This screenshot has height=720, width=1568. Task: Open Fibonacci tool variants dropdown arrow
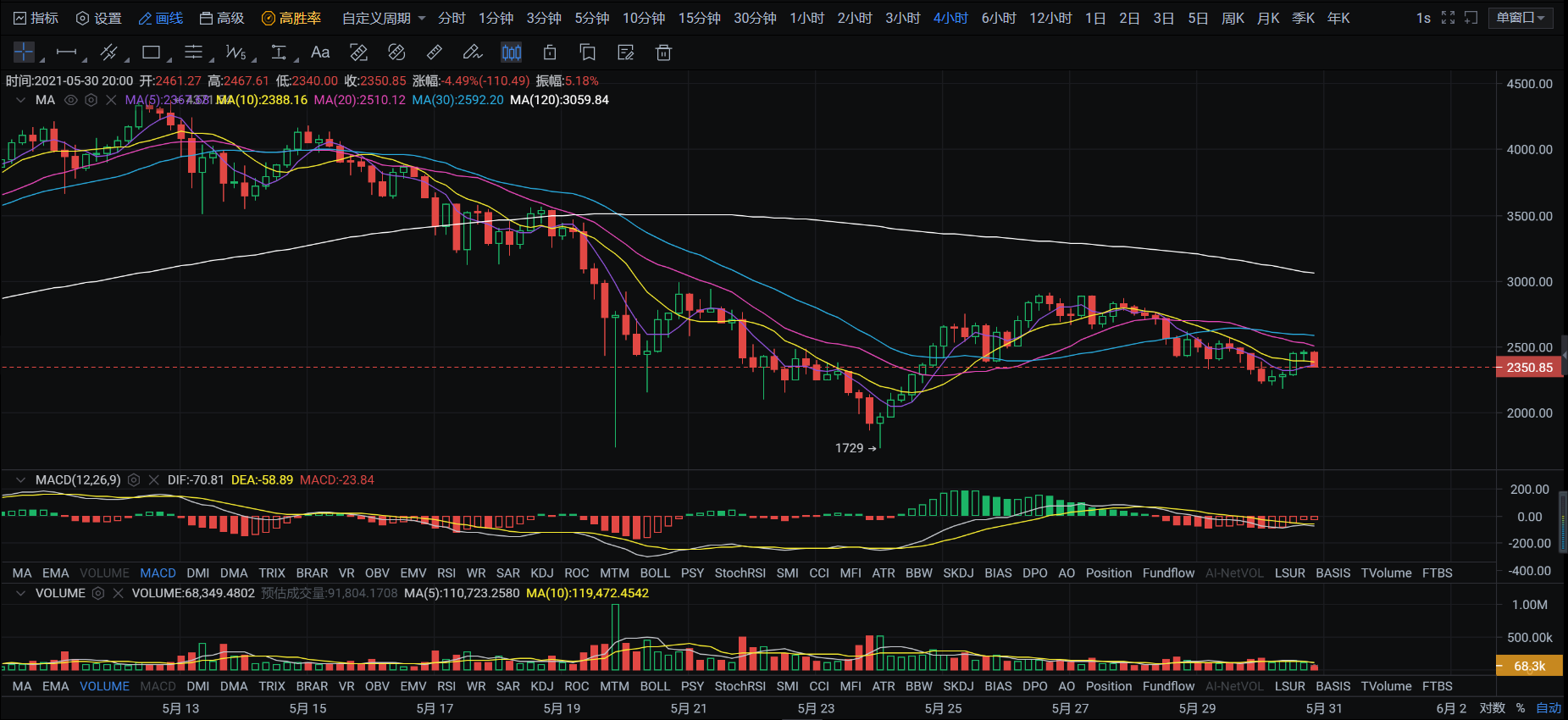pyautogui.click(x=212, y=60)
